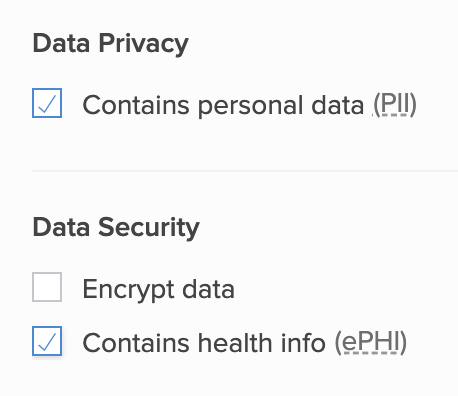Click the word 'personal' in the label
458x396 pixels.
tap(251, 106)
